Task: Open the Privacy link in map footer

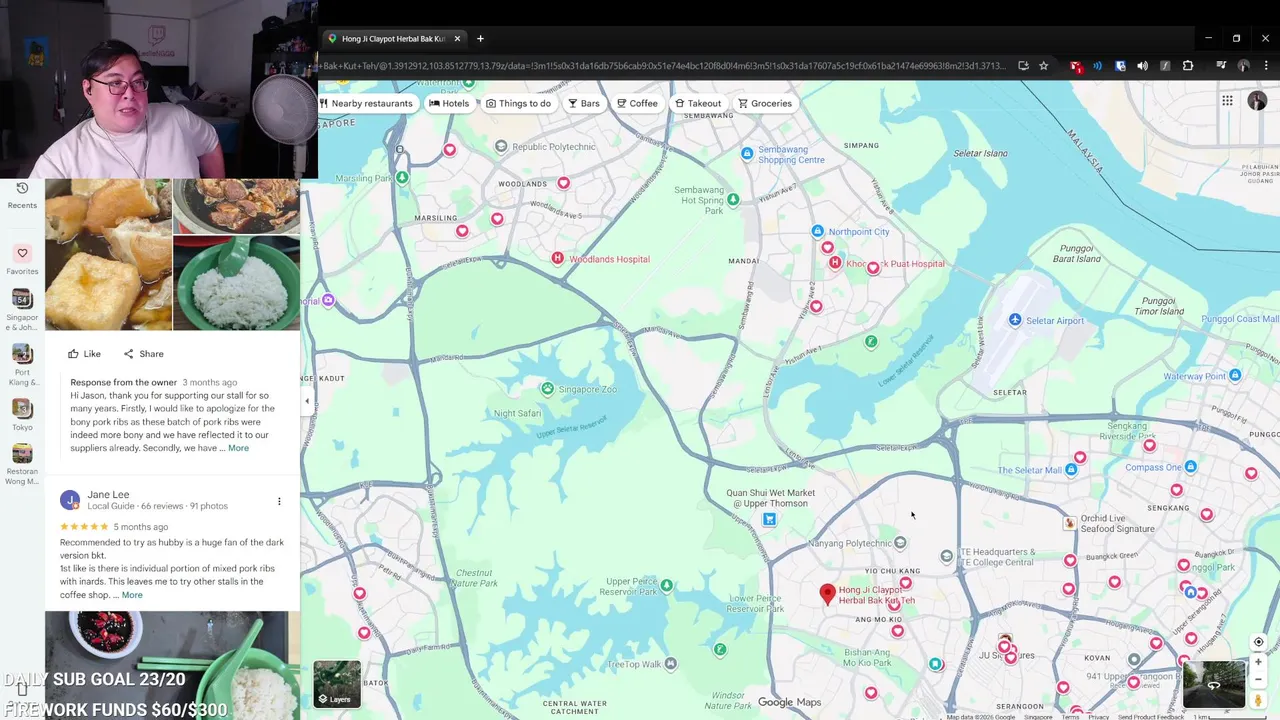Action: [x=1098, y=717]
